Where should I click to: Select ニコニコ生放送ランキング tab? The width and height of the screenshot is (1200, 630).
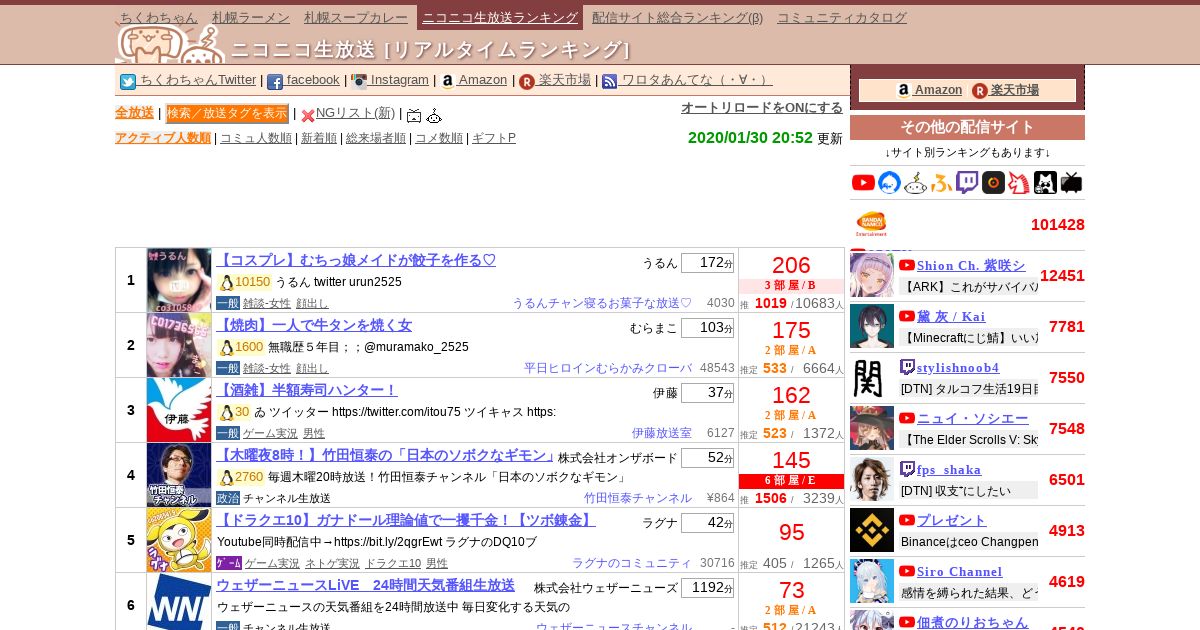[x=500, y=18]
